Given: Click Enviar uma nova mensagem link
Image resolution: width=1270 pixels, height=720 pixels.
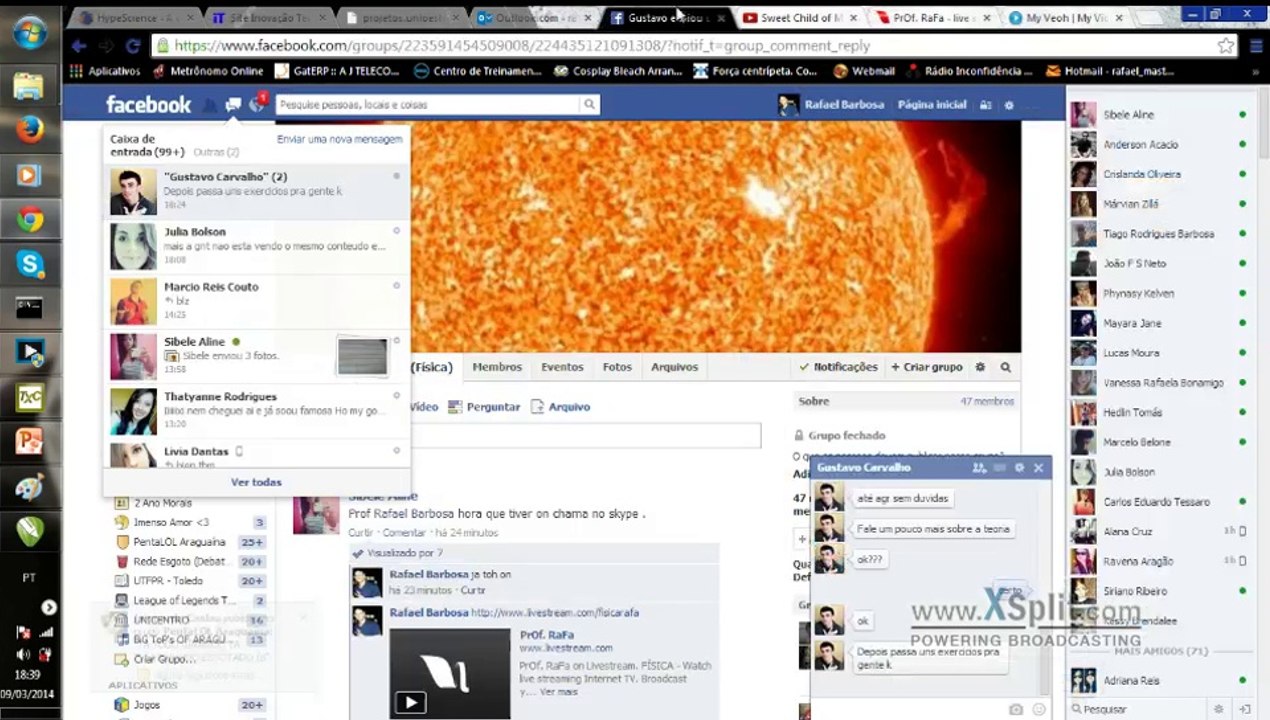Looking at the screenshot, I should (x=340, y=140).
